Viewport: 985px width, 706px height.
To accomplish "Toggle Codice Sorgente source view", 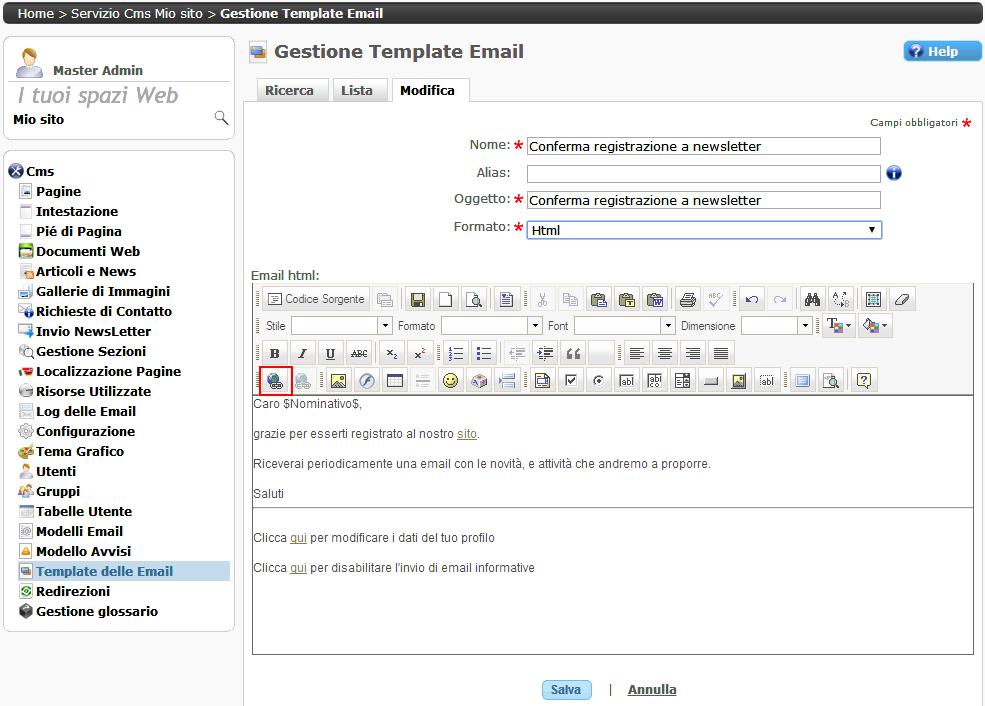I will [316, 299].
